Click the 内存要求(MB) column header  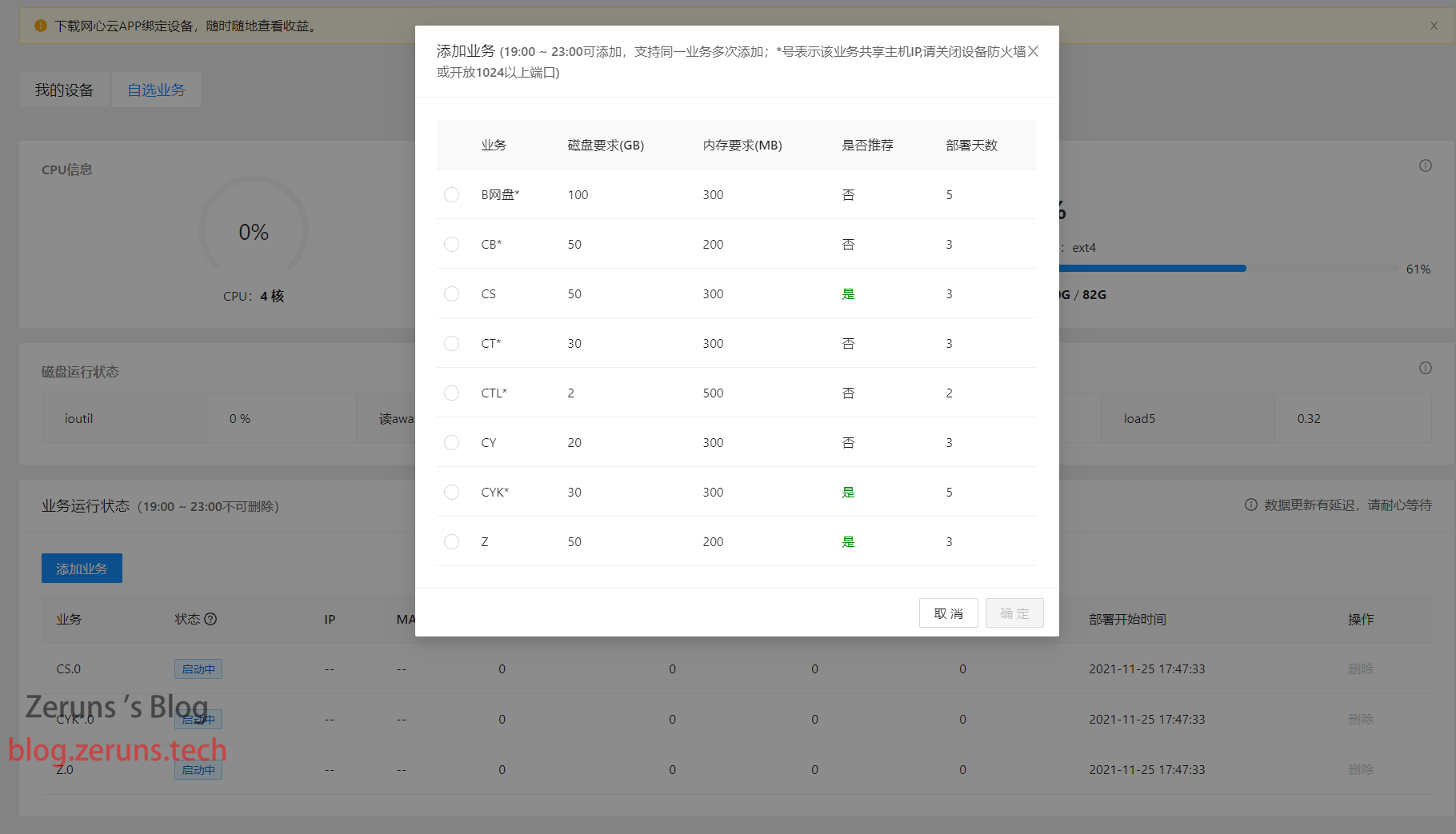(x=742, y=145)
